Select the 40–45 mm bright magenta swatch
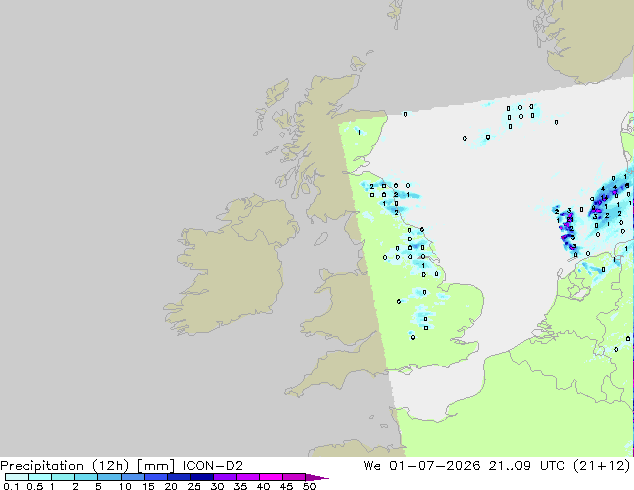634x490 pixels. click(x=271, y=477)
